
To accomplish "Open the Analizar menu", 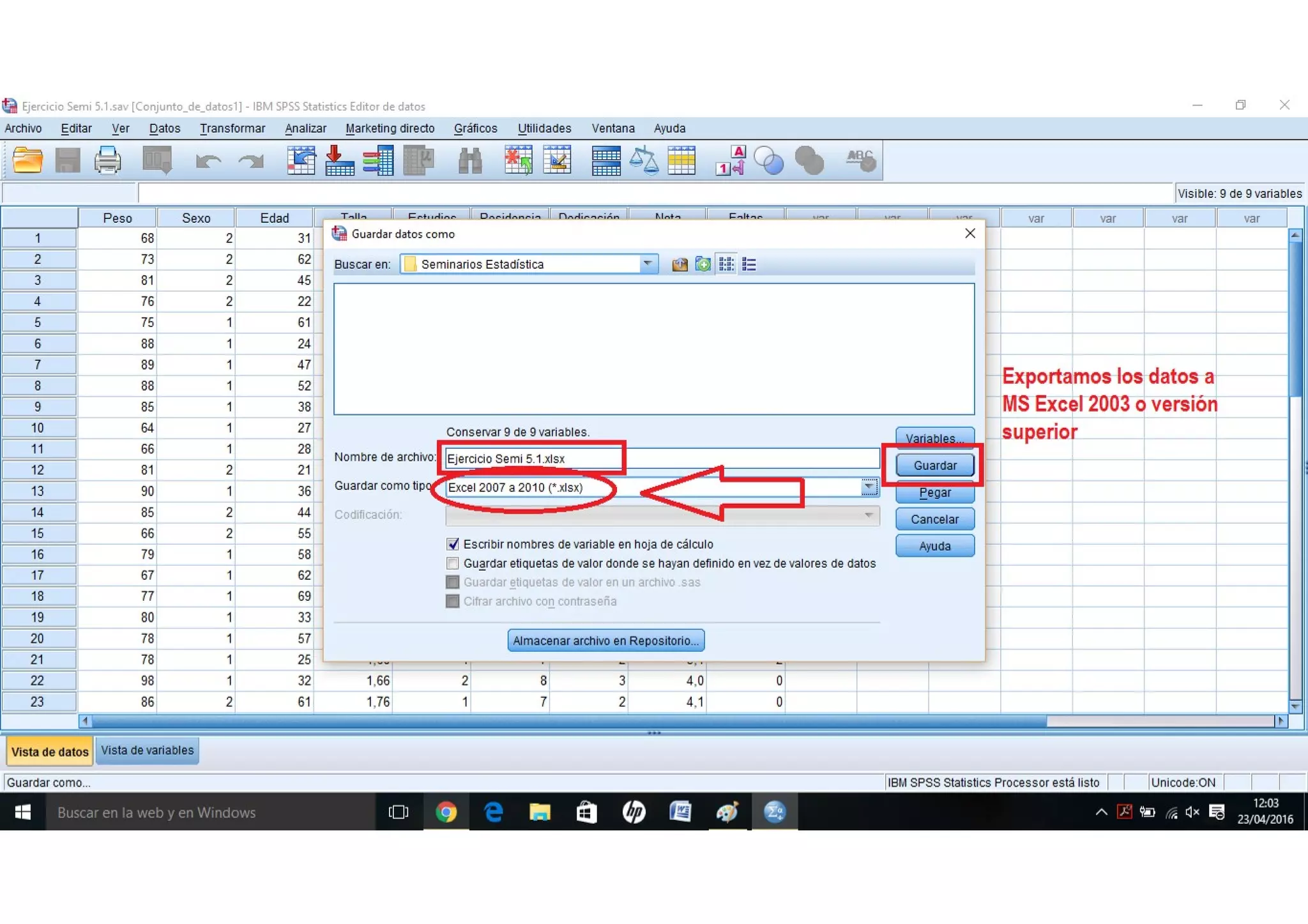I will (x=305, y=128).
